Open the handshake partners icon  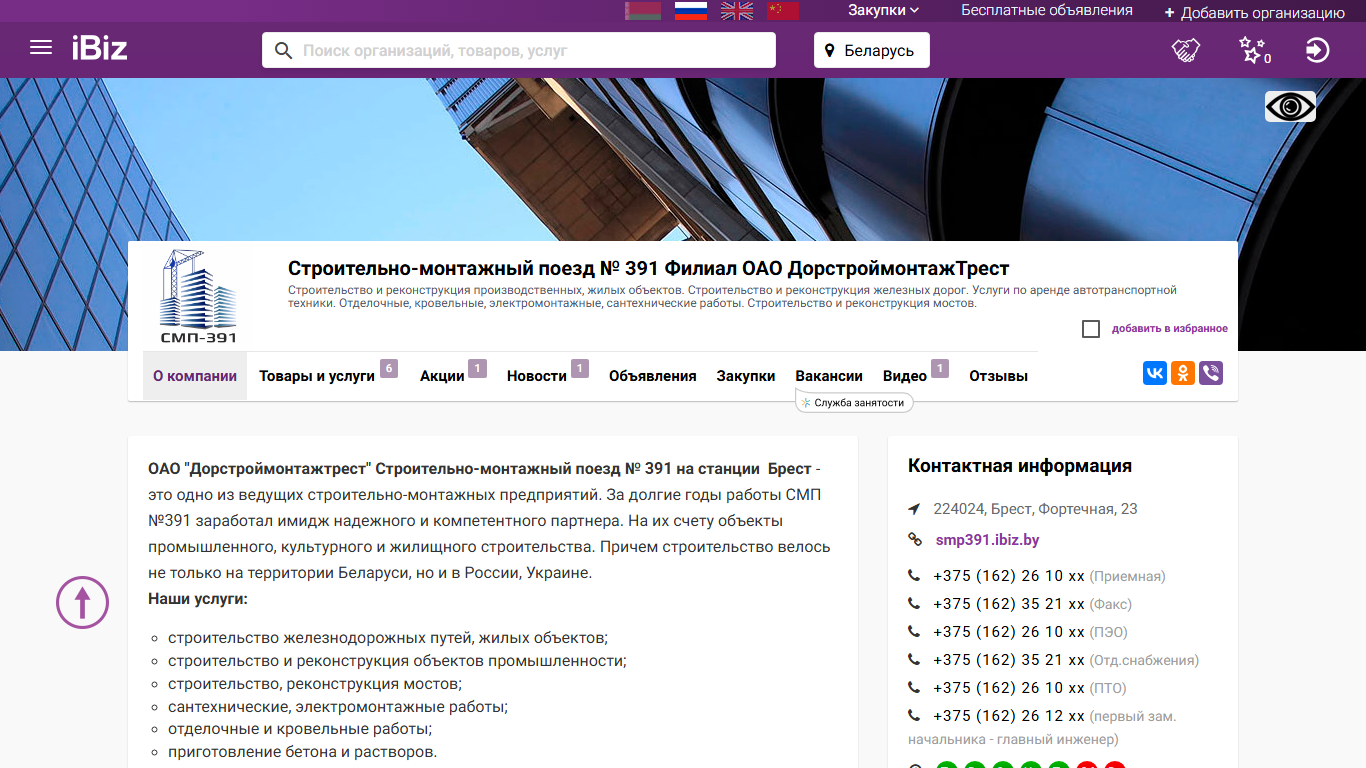click(1186, 50)
